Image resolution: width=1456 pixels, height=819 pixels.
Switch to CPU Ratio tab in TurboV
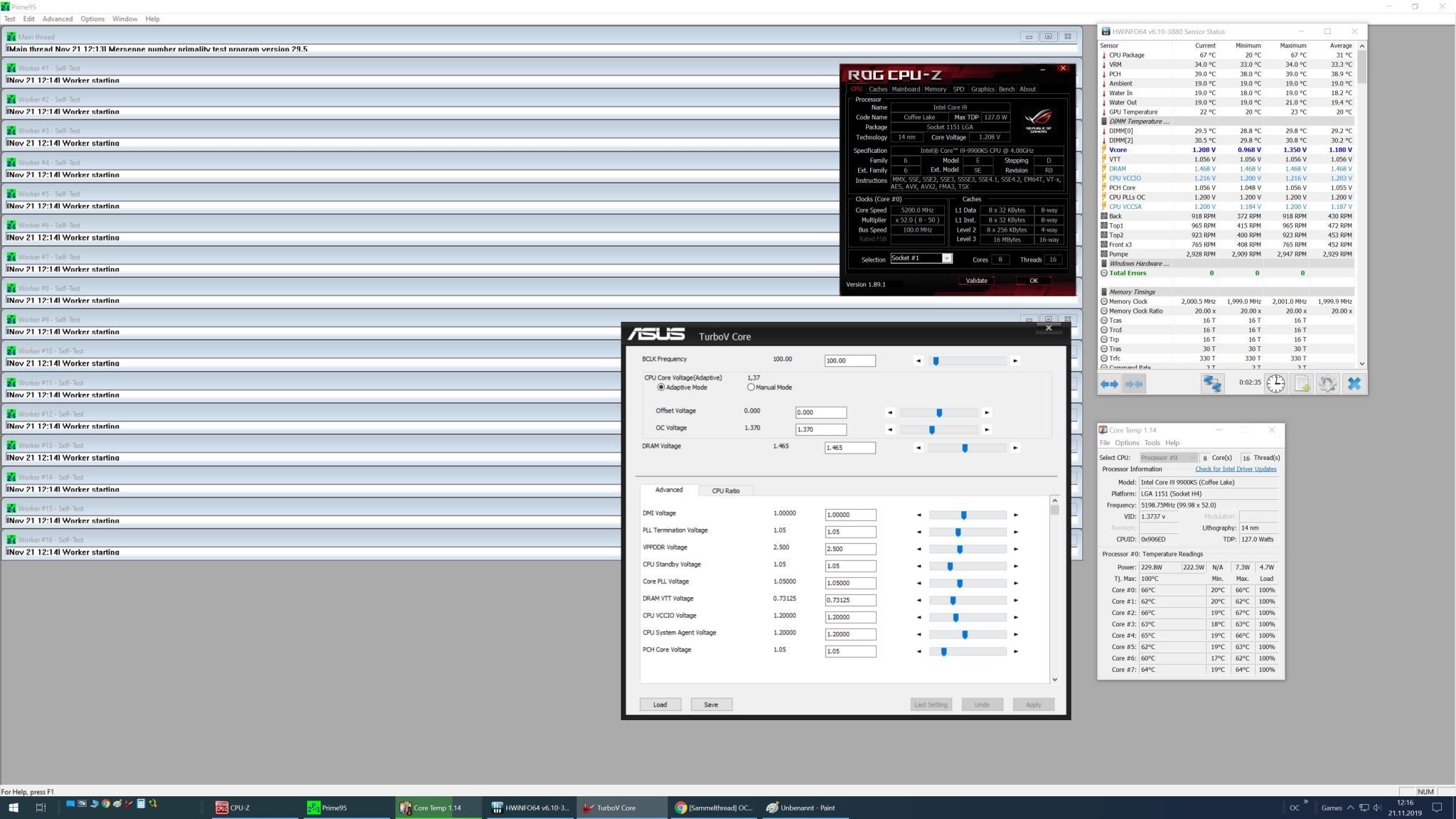coord(725,491)
